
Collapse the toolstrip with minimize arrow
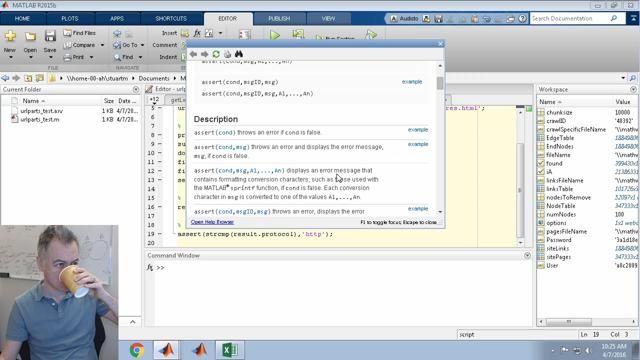pos(633,18)
